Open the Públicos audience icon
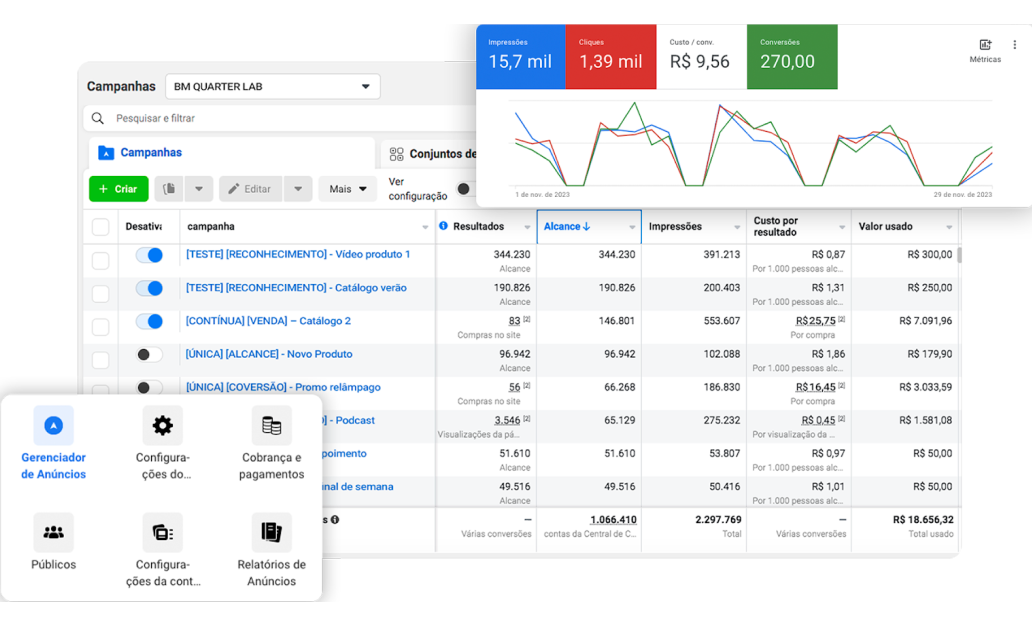Image resolution: width=1032 pixels, height=624 pixels. [x=53, y=533]
